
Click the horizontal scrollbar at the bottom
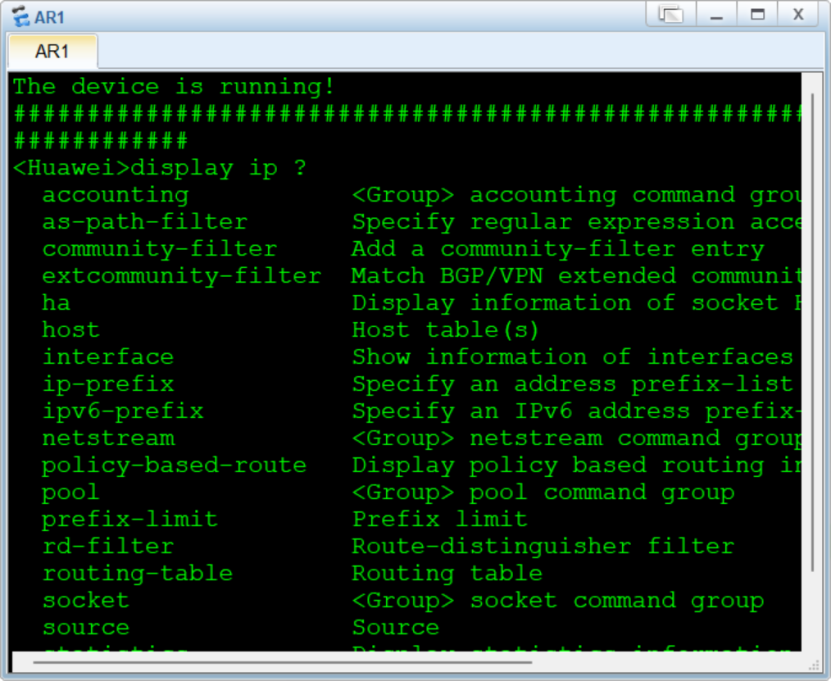click(x=282, y=662)
